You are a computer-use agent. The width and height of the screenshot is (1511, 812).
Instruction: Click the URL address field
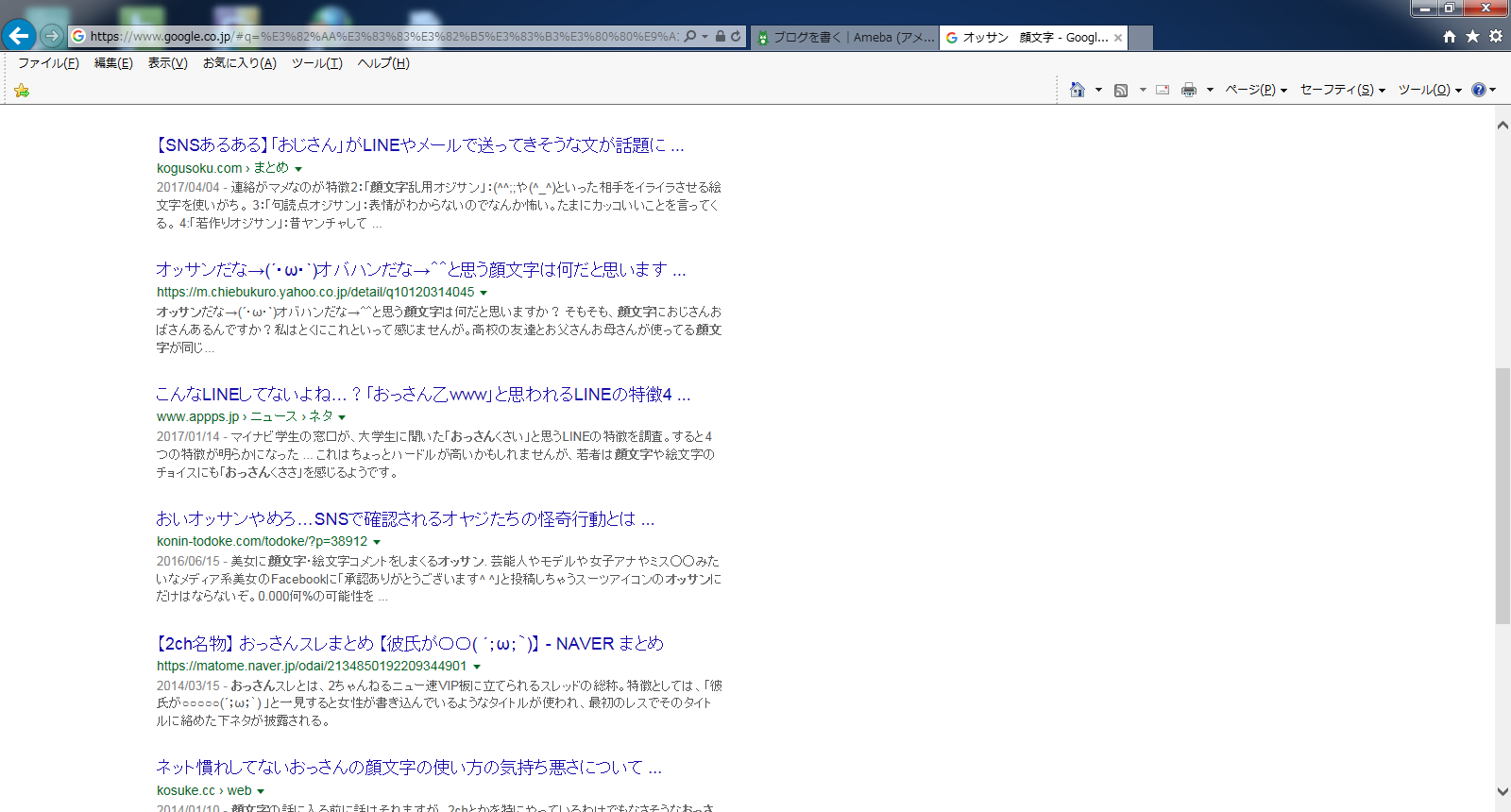click(x=383, y=37)
